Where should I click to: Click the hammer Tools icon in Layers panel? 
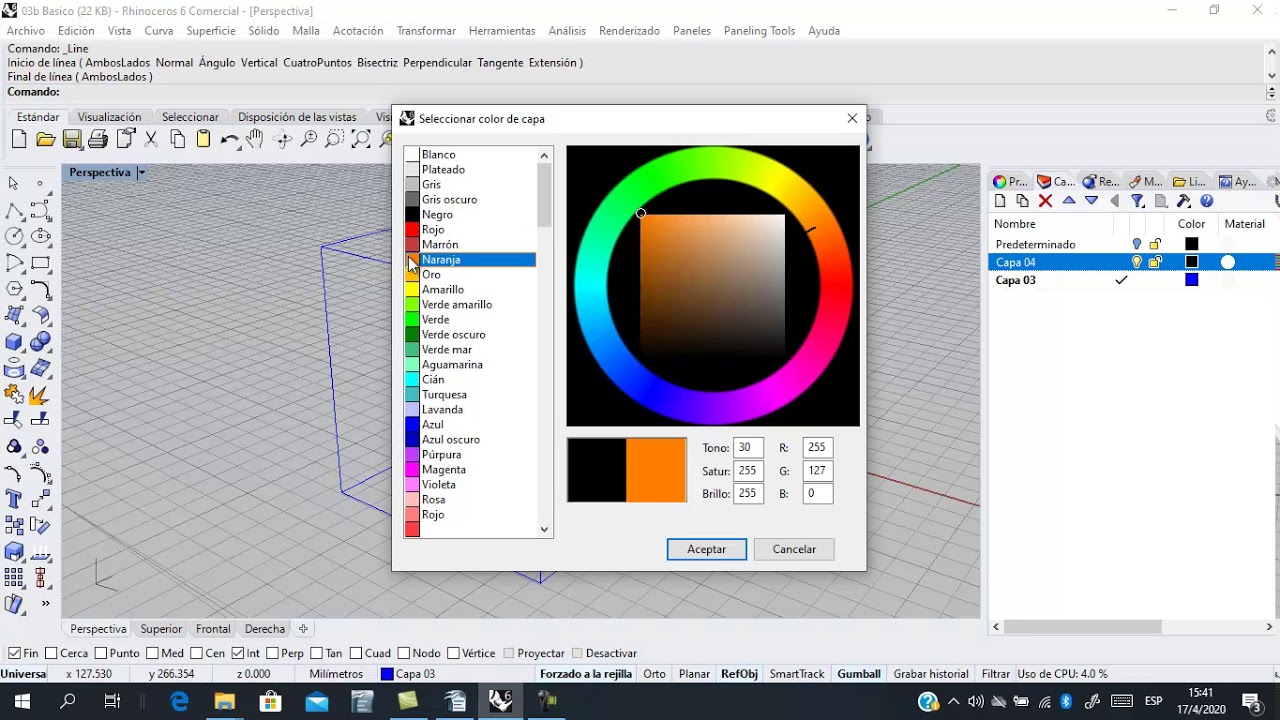pos(1184,201)
